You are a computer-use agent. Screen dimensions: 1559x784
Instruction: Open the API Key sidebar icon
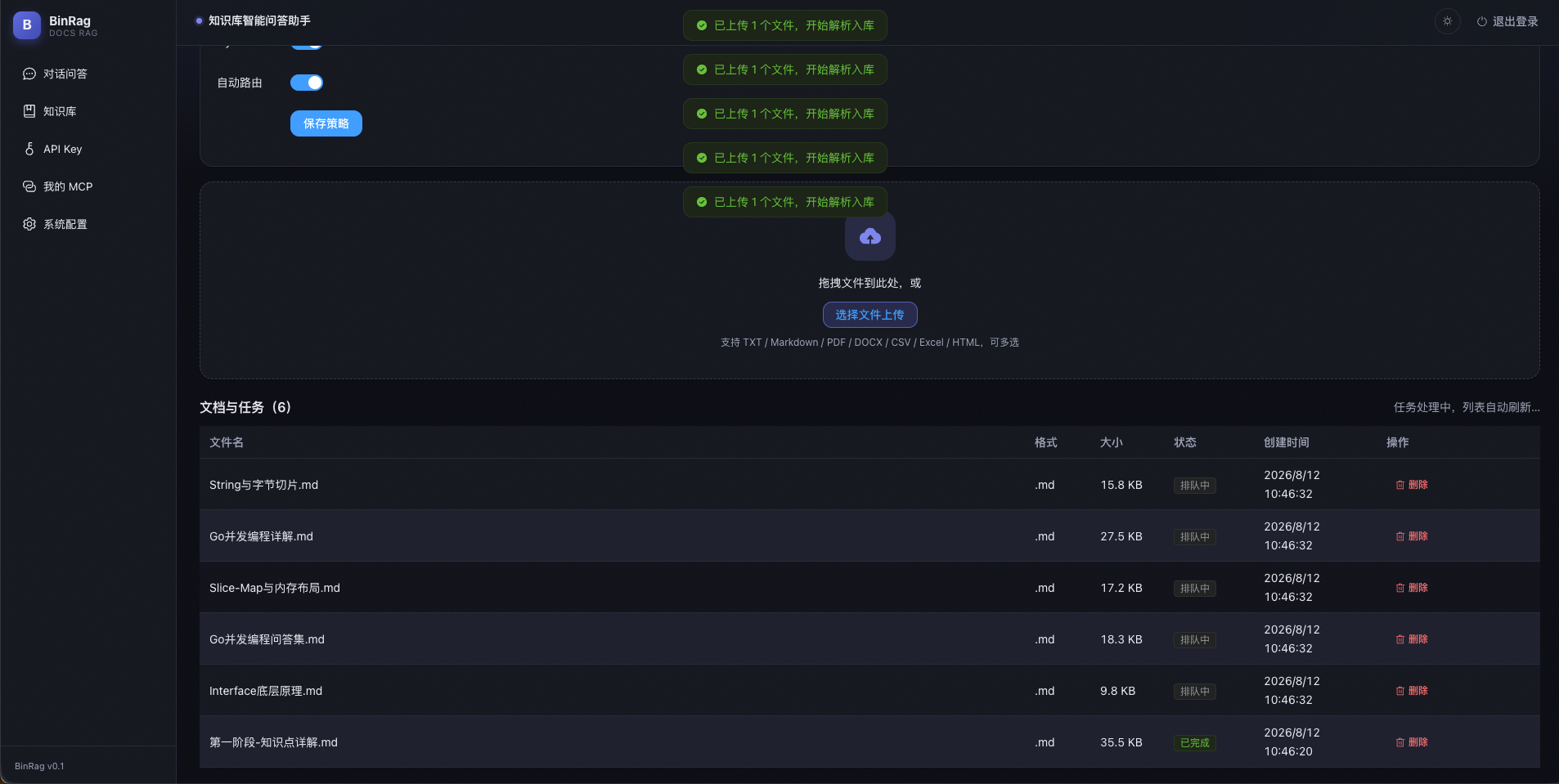29,149
